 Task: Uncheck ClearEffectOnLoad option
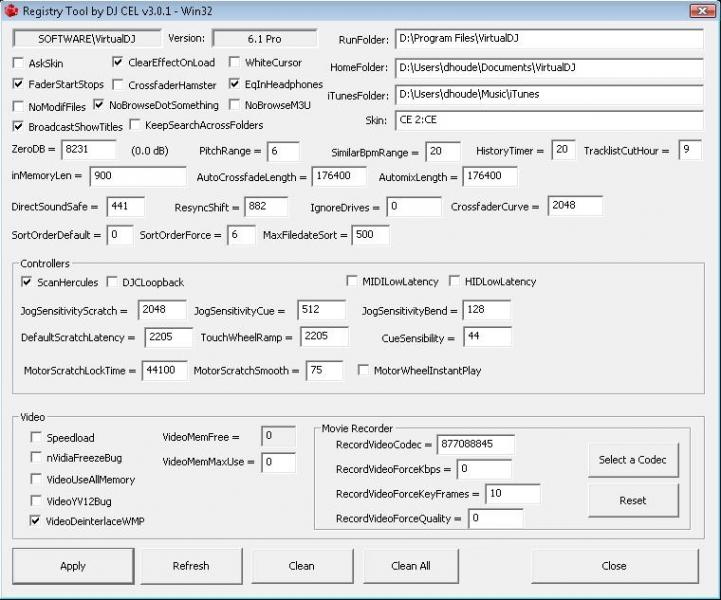(118, 62)
